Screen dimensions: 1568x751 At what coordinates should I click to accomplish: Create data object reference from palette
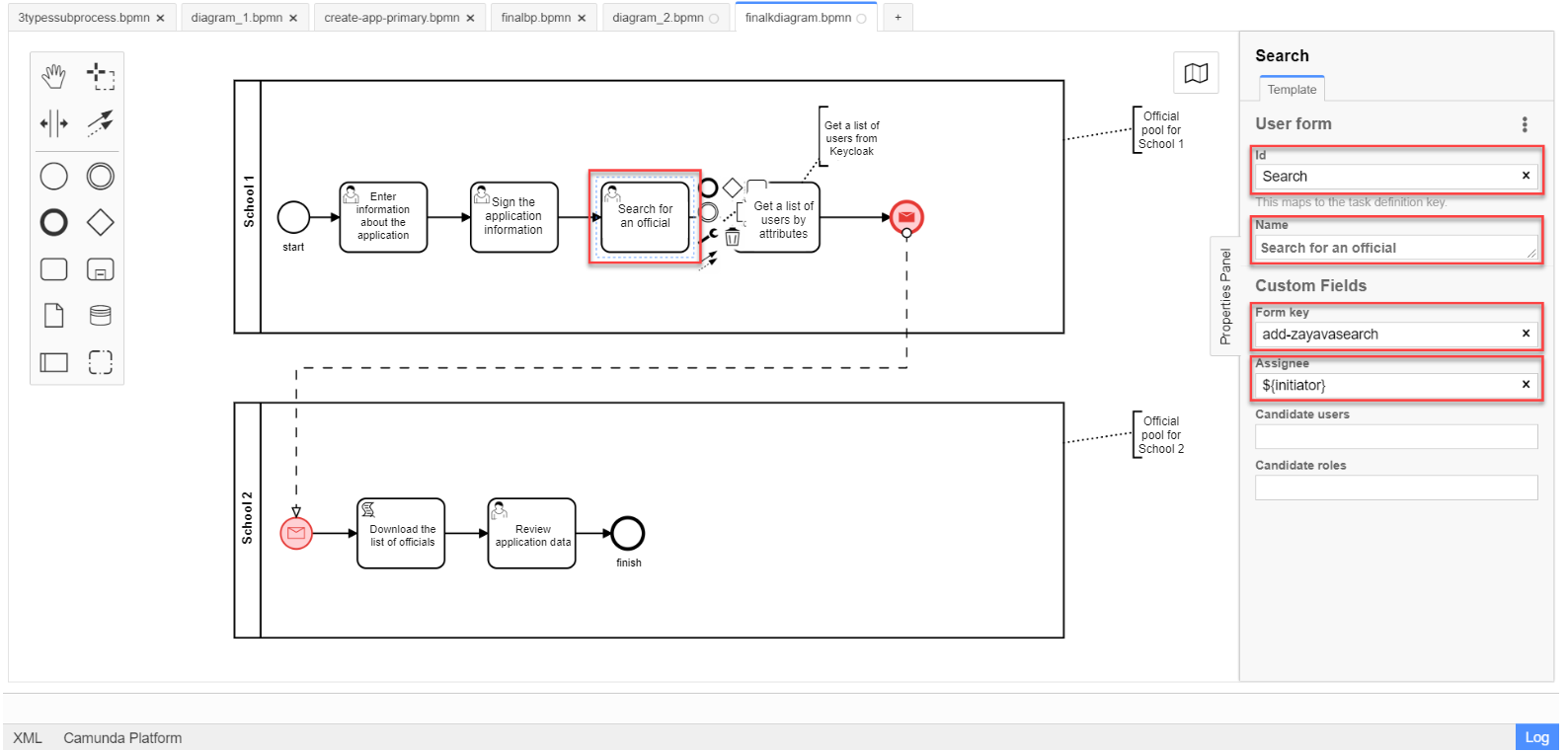(x=53, y=316)
